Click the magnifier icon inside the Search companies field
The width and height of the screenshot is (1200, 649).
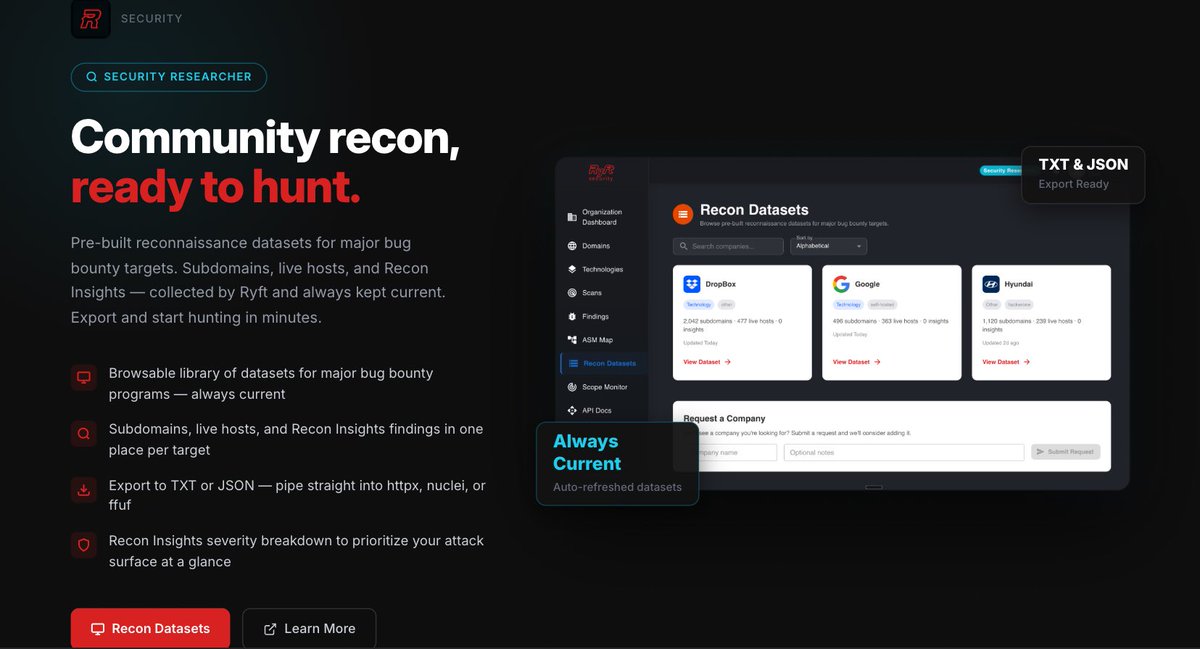684,246
